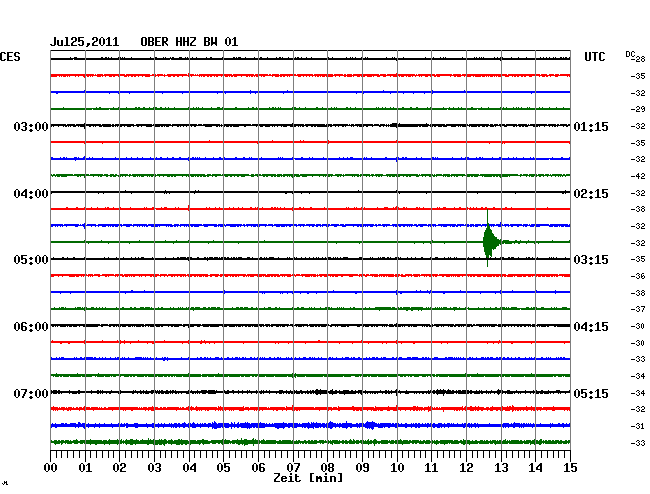Screen dimensions: 650x494
Task: Click minute tick label 10
Action: pyautogui.click(x=397, y=467)
